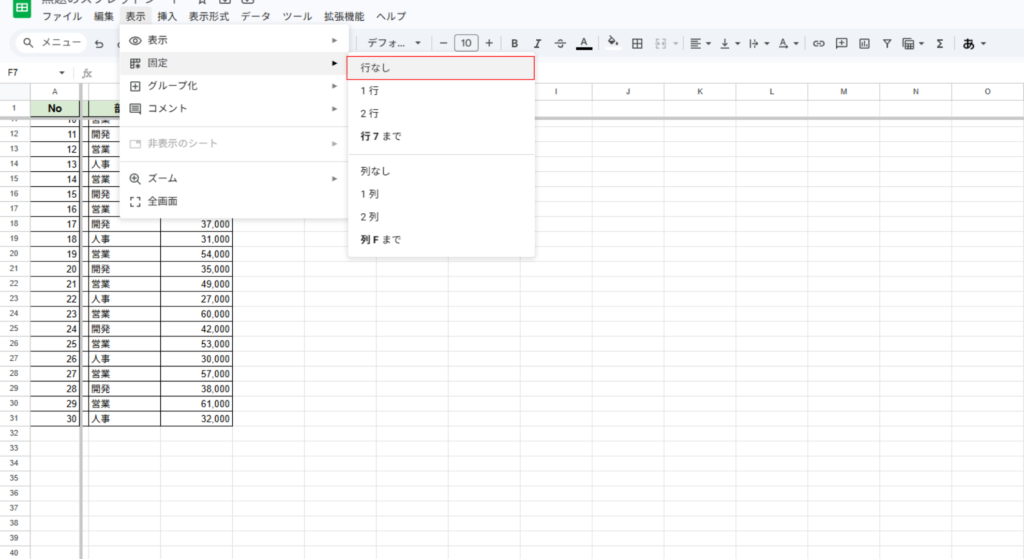Click the bold formatting icon
The width and height of the screenshot is (1024, 559).
pyautogui.click(x=514, y=43)
